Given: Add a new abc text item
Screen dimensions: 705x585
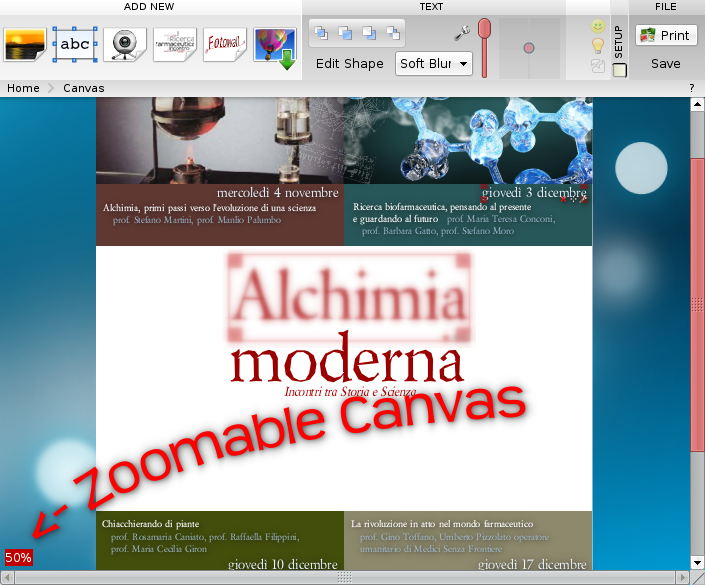Looking at the screenshot, I should point(75,44).
